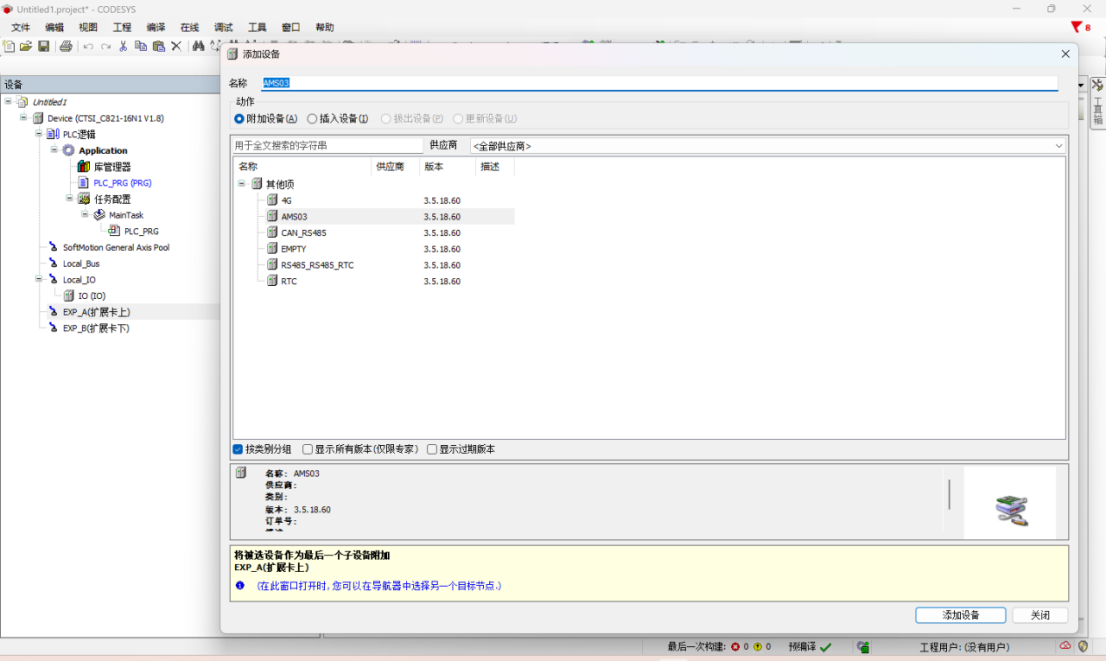Click the Paste clipboard icon
The width and height of the screenshot is (1106, 661).
pos(159,47)
